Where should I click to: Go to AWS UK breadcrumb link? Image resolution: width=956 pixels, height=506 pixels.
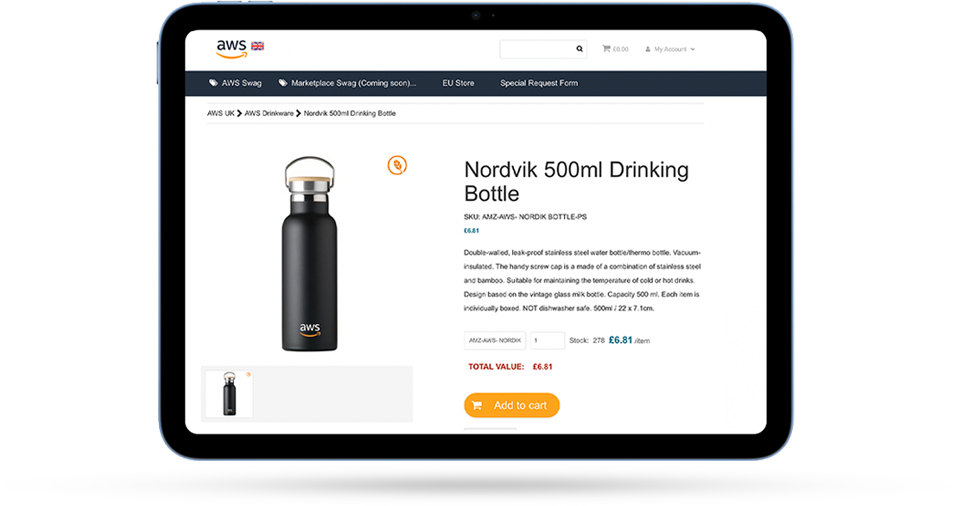click(x=221, y=113)
